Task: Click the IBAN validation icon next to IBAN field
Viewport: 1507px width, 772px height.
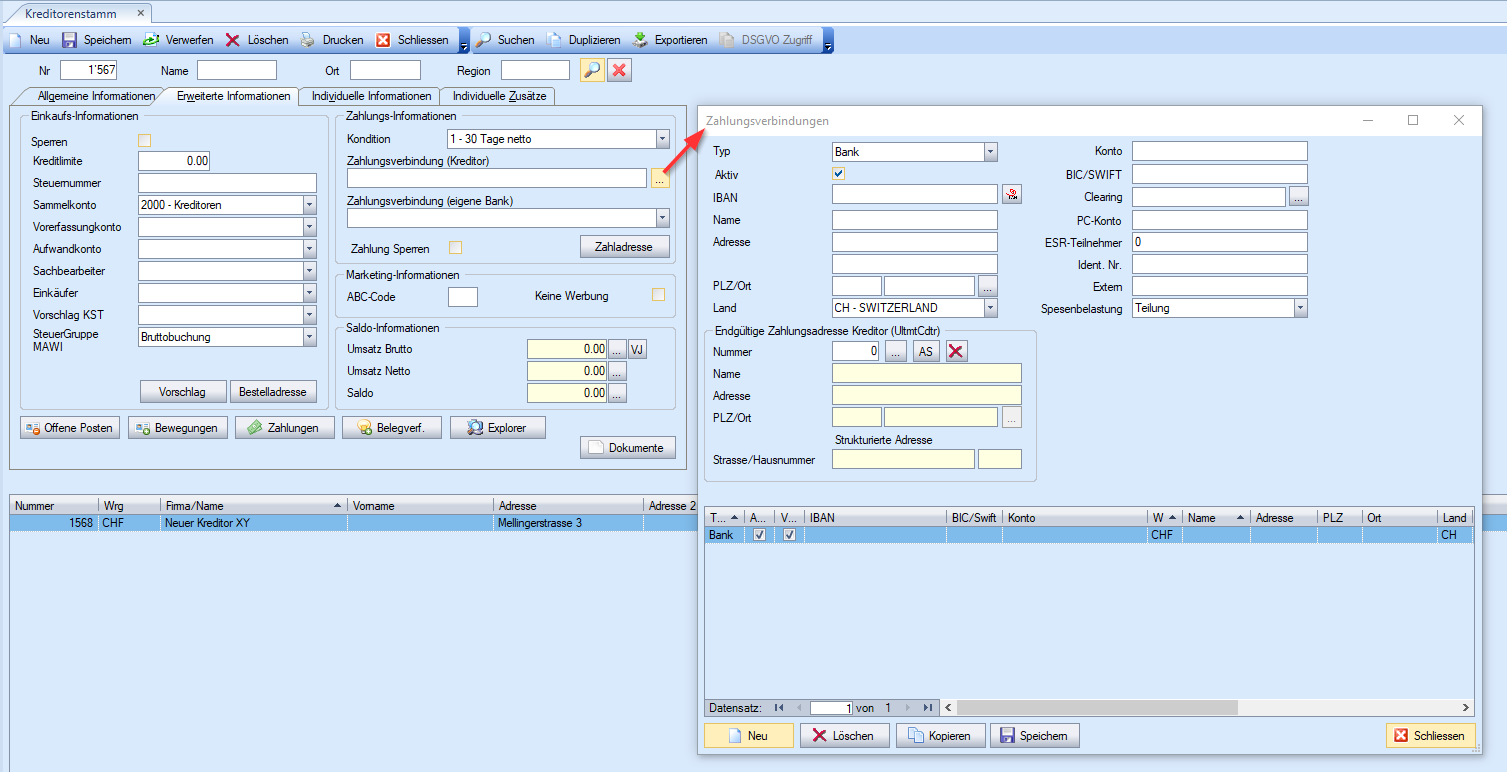Action: coord(1012,195)
